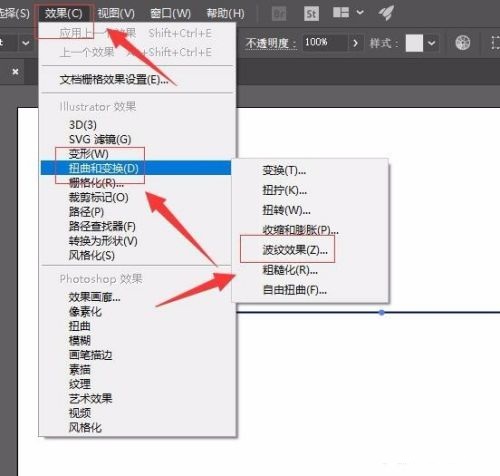Screen dimensions: 500x476
Task: Open the Bridge (Br) icon
Action: pyautogui.click(x=279, y=14)
